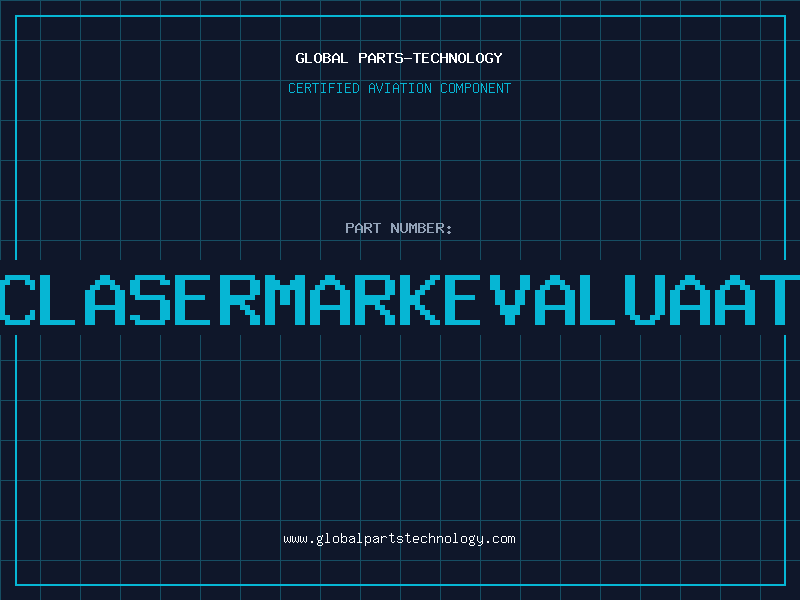Click the large CLASERMARKEVALUAAT part number text
Image resolution: width=800 pixels, height=600 pixels.
click(x=400, y=300)
